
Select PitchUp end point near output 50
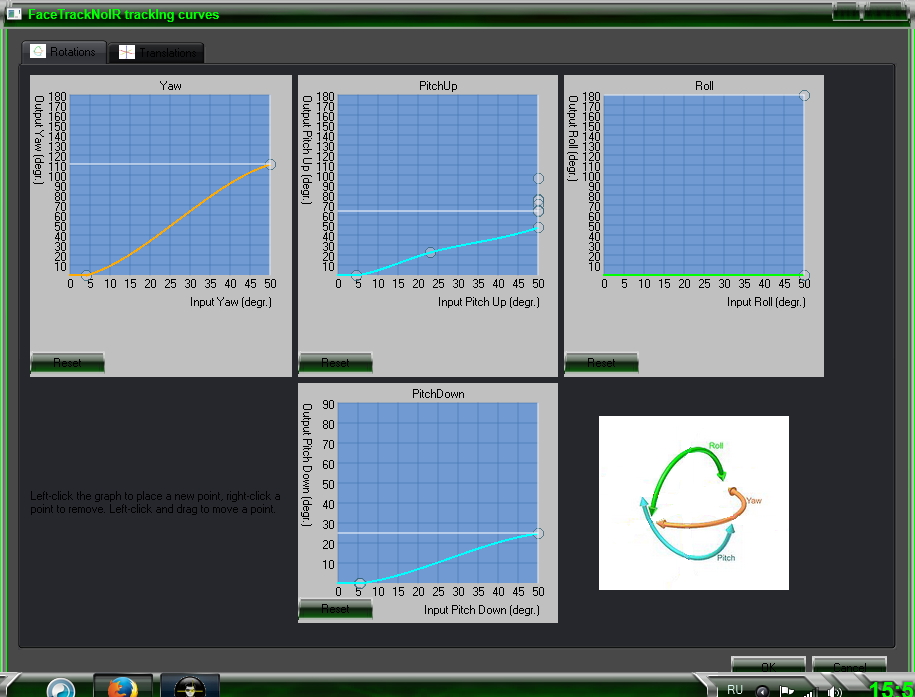[539, 227]
